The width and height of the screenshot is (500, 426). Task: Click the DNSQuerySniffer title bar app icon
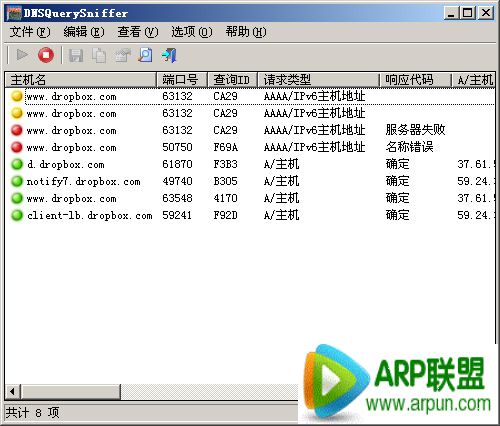pos(14,13)
